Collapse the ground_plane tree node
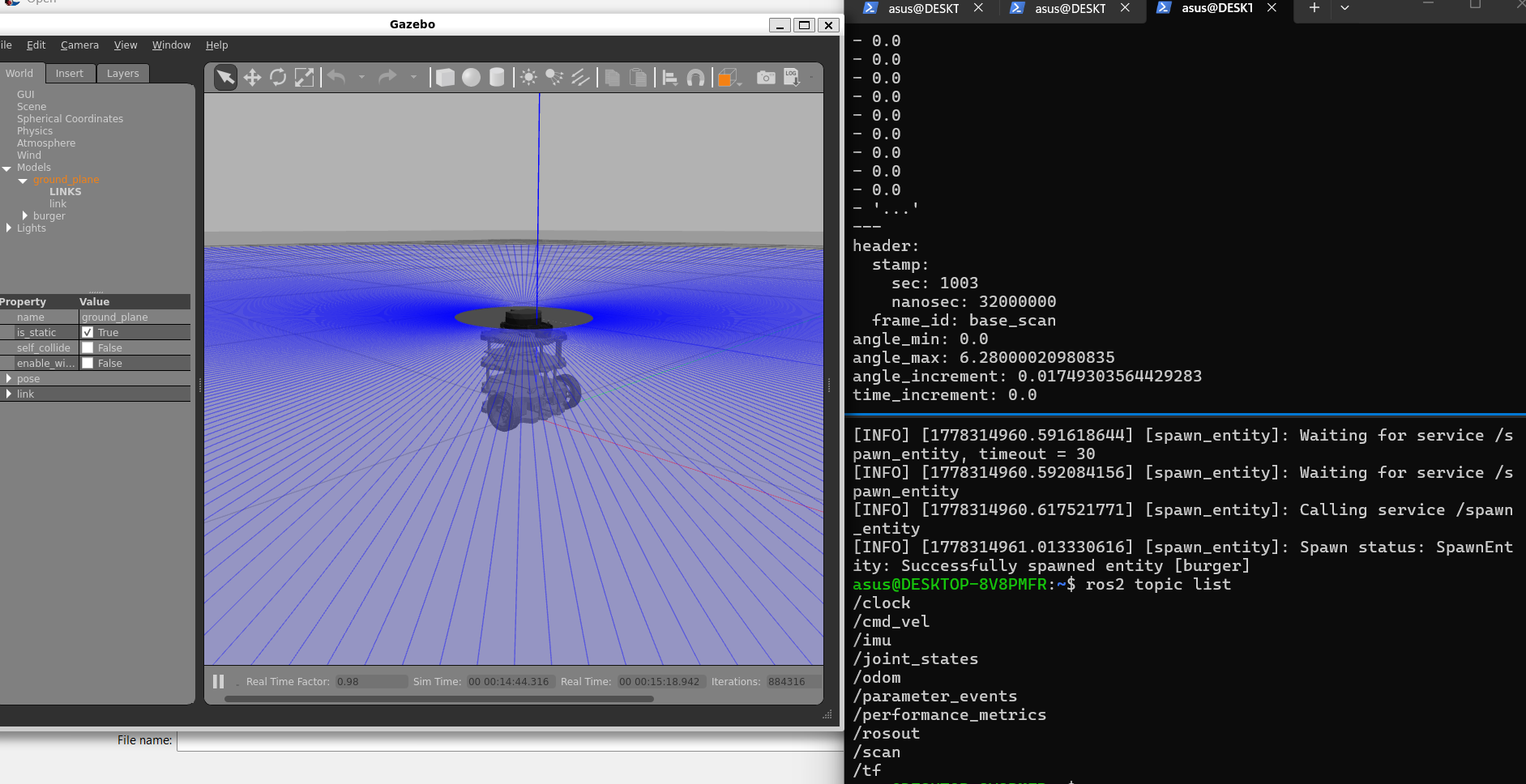 (x=23, y=181)
